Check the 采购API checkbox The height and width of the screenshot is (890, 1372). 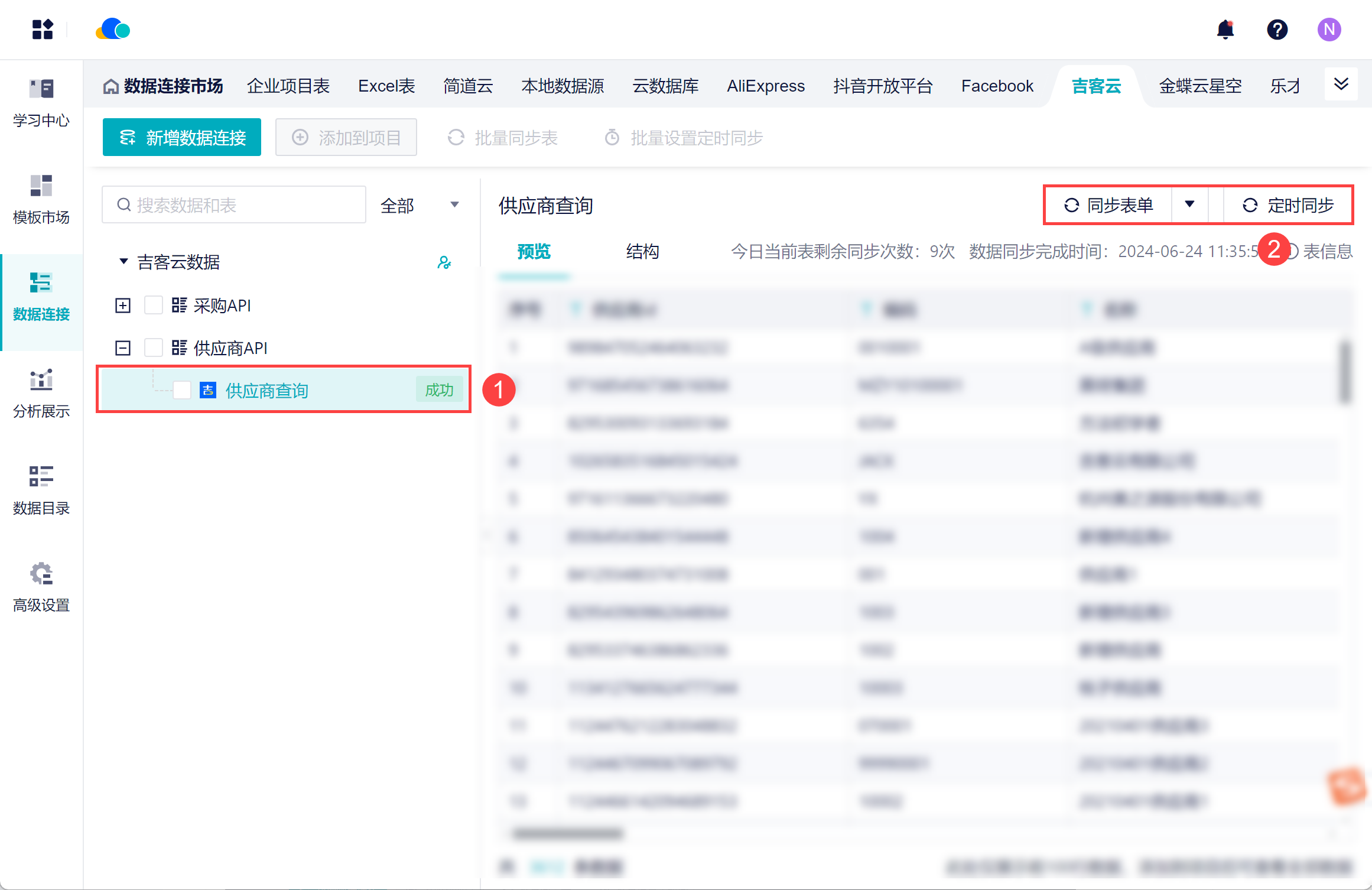(x=154, y=306)
